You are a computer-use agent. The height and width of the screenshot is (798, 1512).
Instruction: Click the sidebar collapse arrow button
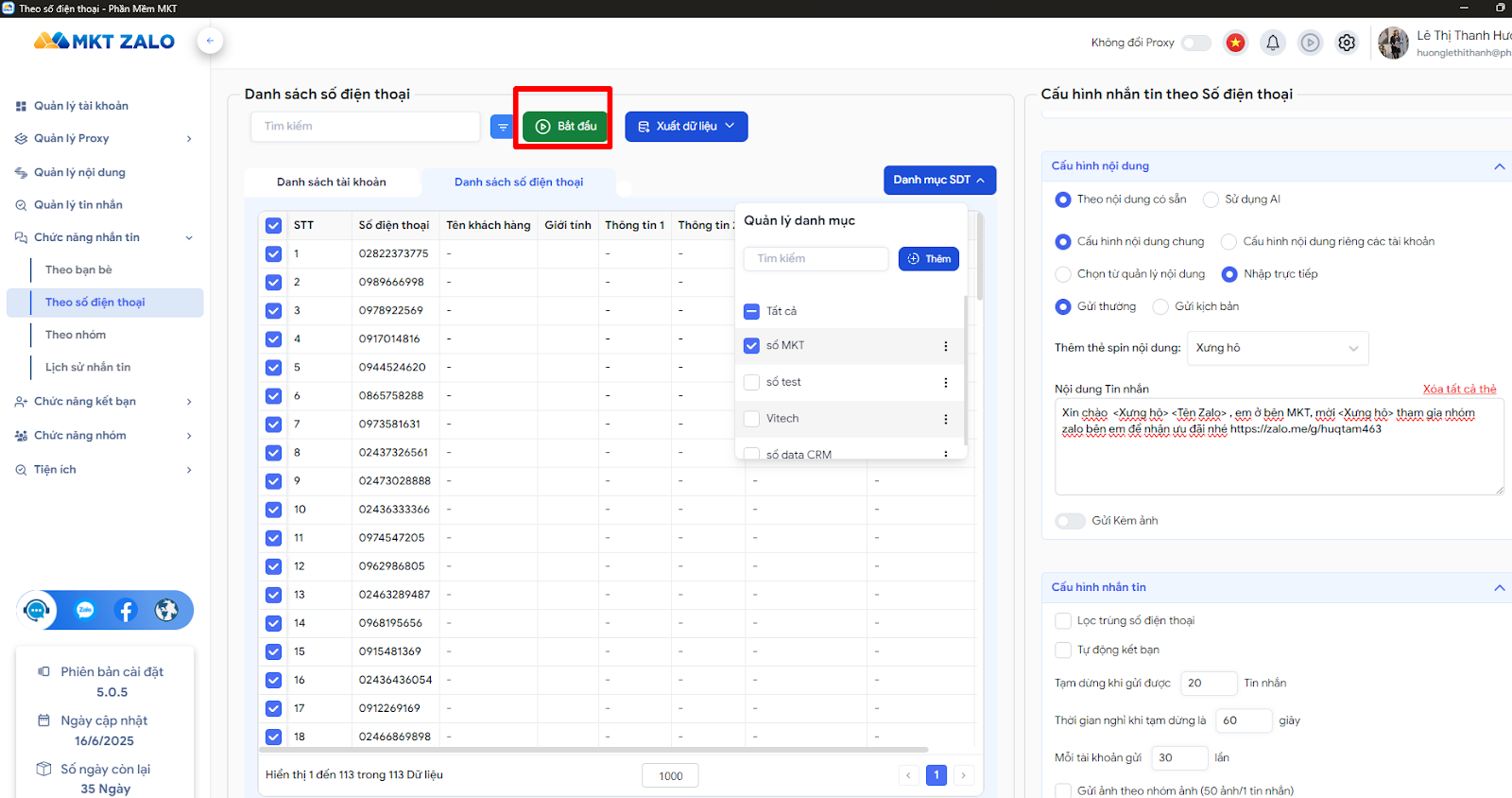point(210,41)
